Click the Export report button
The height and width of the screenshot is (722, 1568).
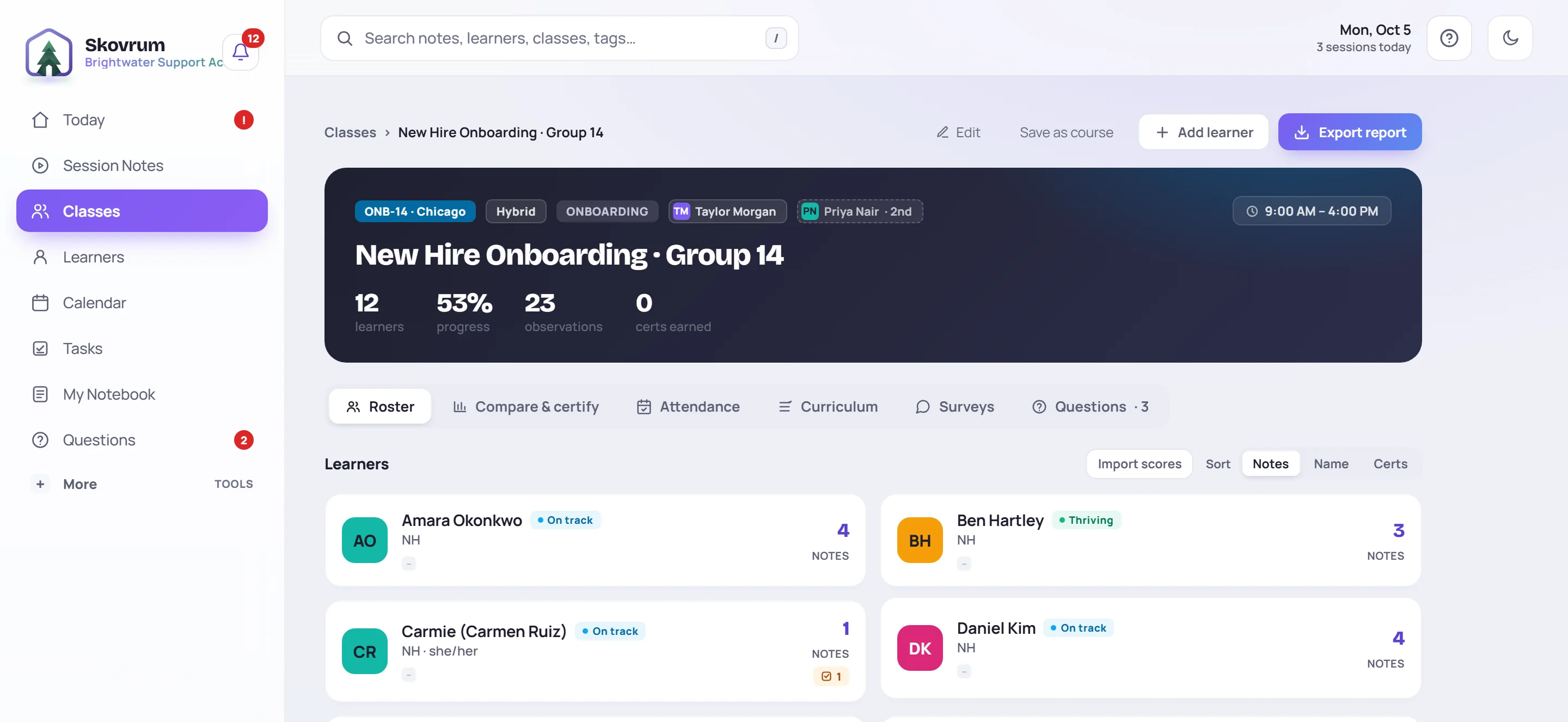click(1350, 132)
